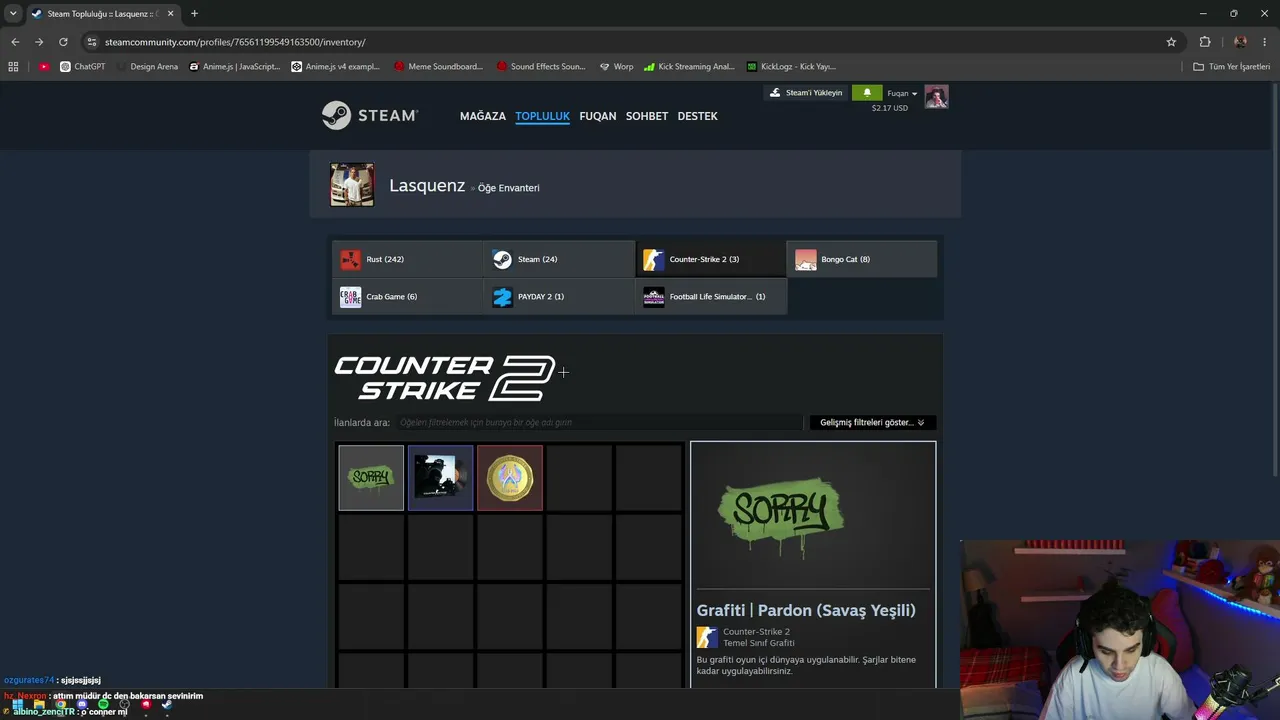This screenshot has height=720, width=1280.
Task: Open the MAĞAZA store menu
Action: 483,116
